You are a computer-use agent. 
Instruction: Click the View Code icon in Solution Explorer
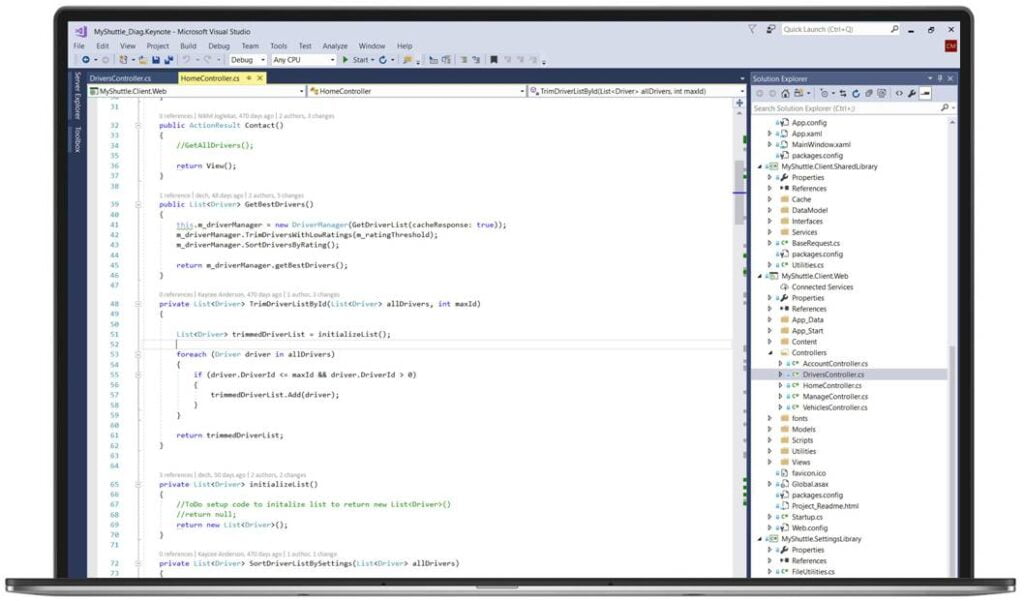click(899, 93)
